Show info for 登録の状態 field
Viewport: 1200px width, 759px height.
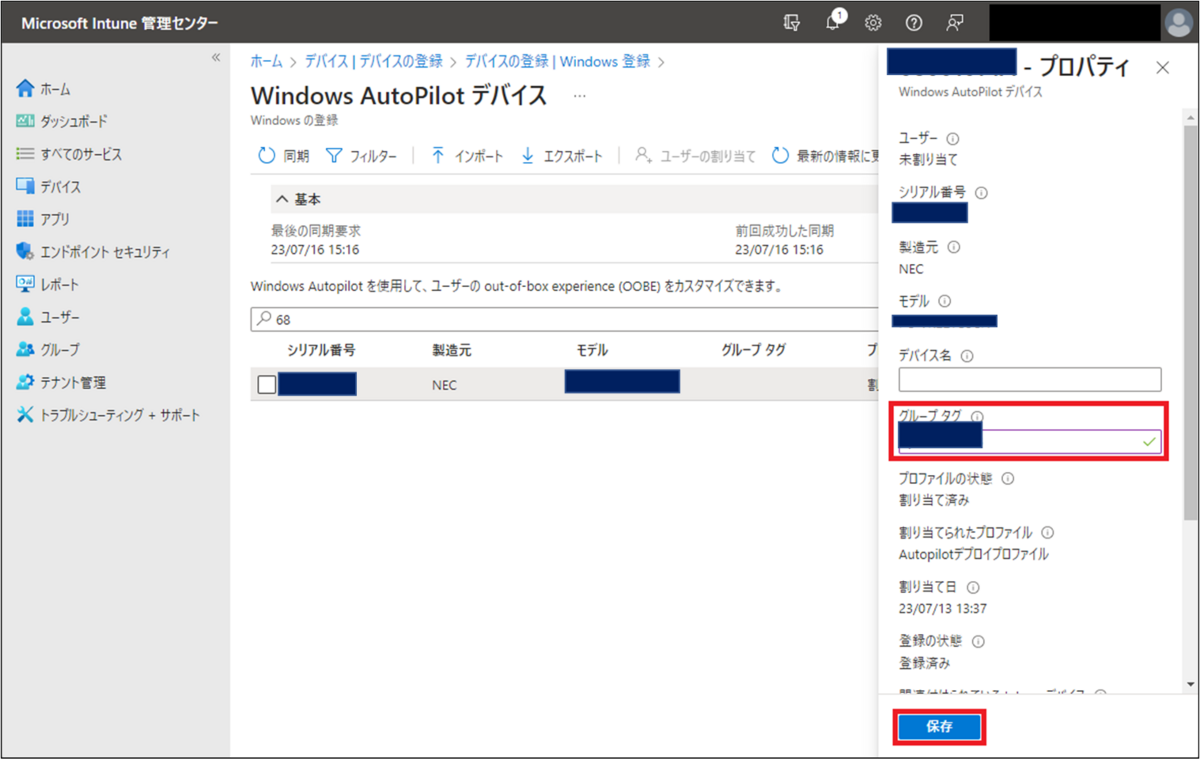[x=978, y=641]
